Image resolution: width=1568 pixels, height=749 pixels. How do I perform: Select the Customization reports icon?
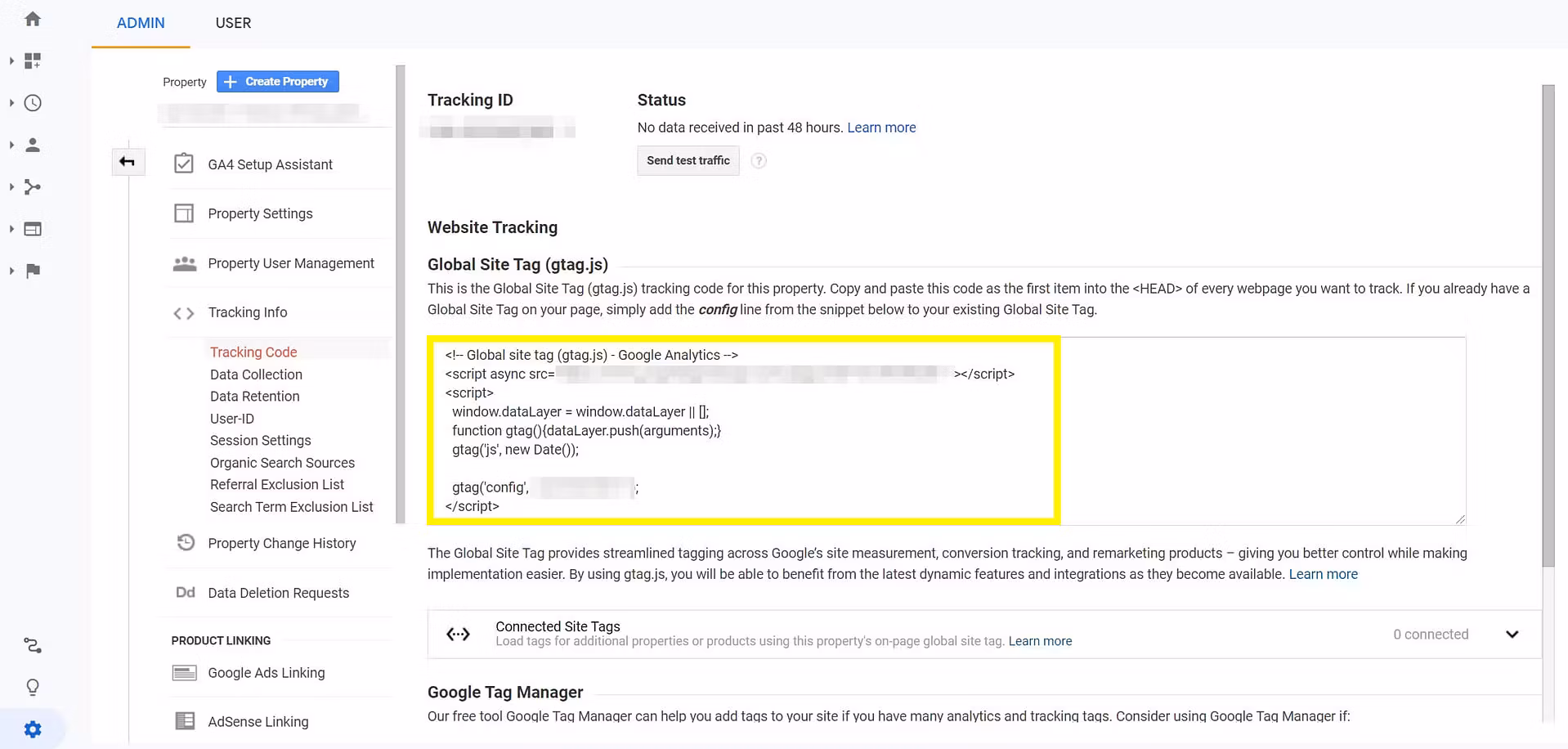pyautogui.click(x=33, y=61)
